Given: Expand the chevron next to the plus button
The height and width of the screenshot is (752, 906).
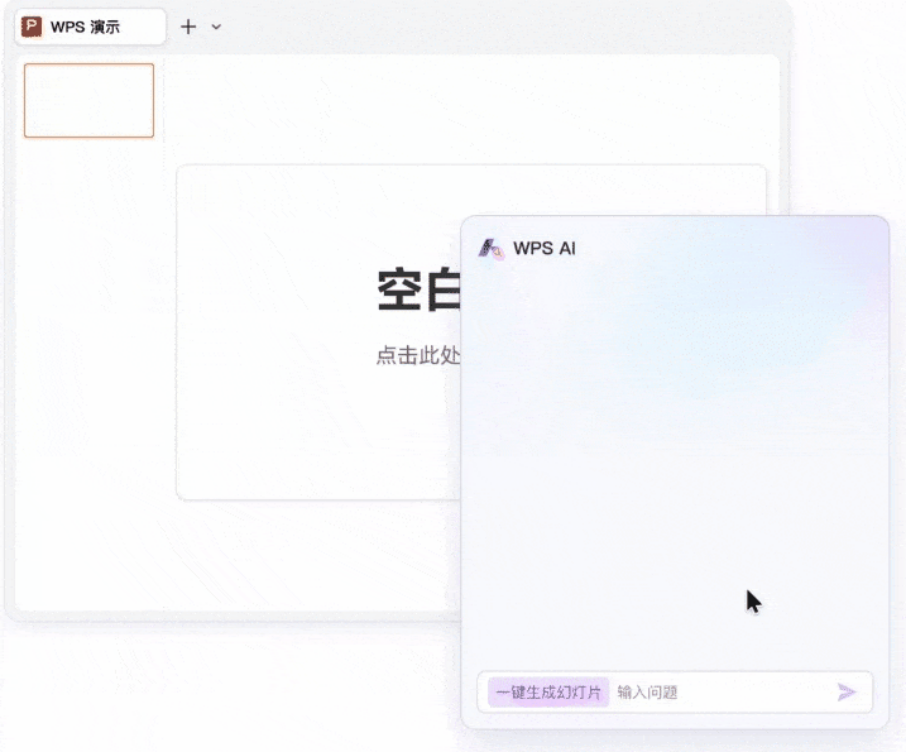Looking at the screenshot, I should point(216,27).
